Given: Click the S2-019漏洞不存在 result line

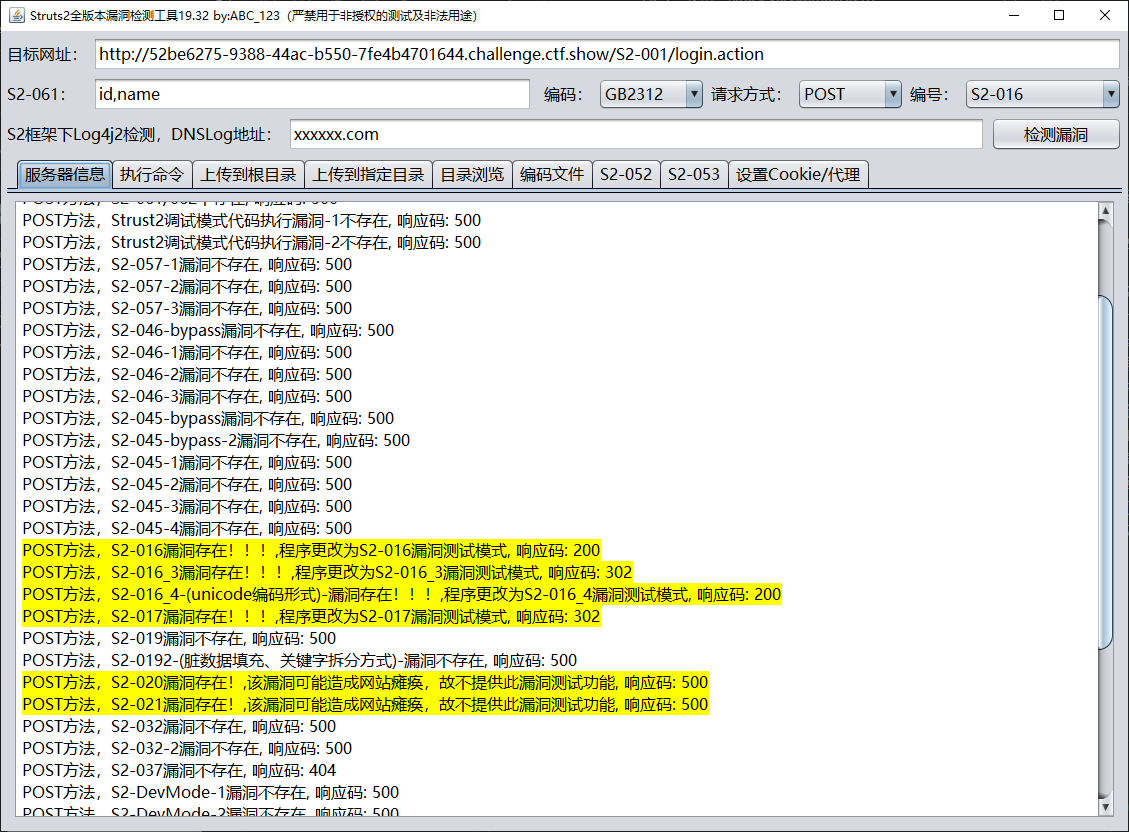Looking at the screenshot, I should (x=179, y=638).
